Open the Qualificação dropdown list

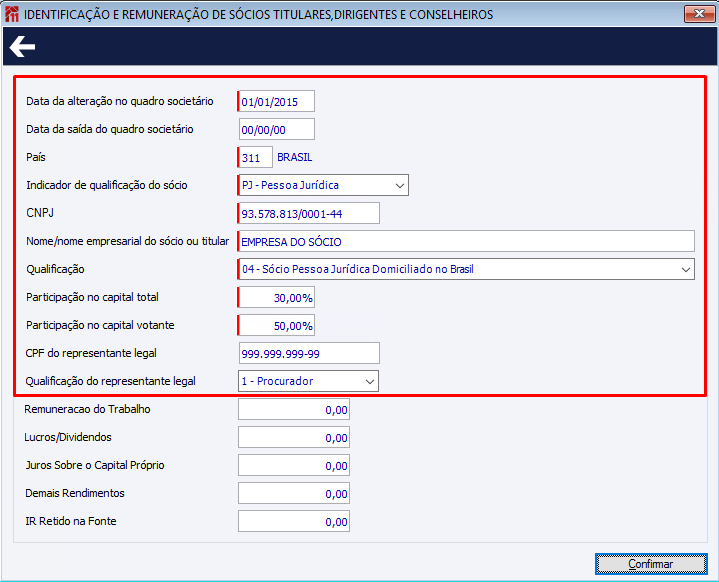coord(685,269)
